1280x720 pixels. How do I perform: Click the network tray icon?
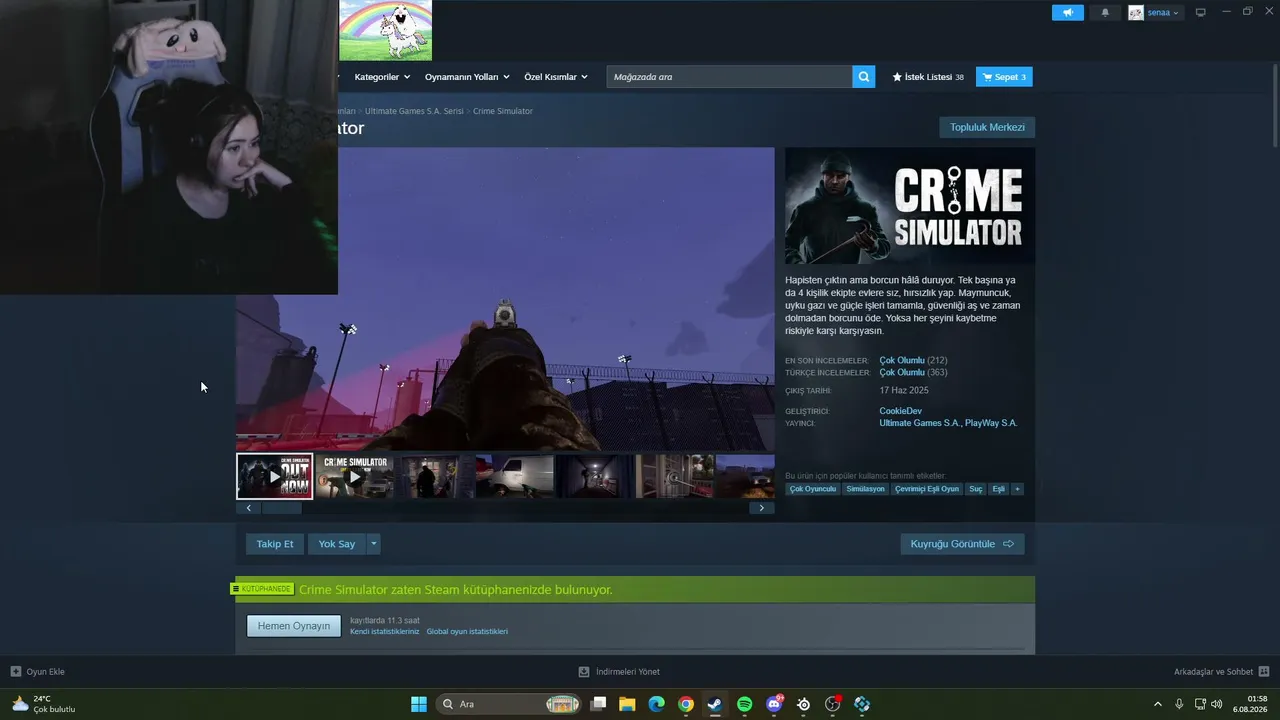click(x=1201, y=704)
